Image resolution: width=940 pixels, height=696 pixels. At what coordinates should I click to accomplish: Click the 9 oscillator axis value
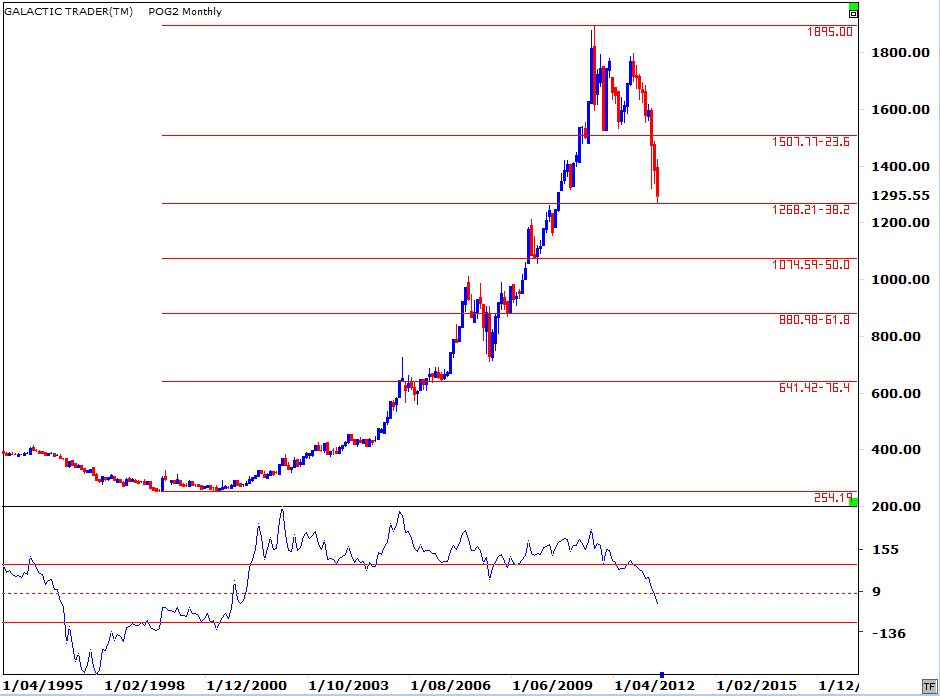876,592
